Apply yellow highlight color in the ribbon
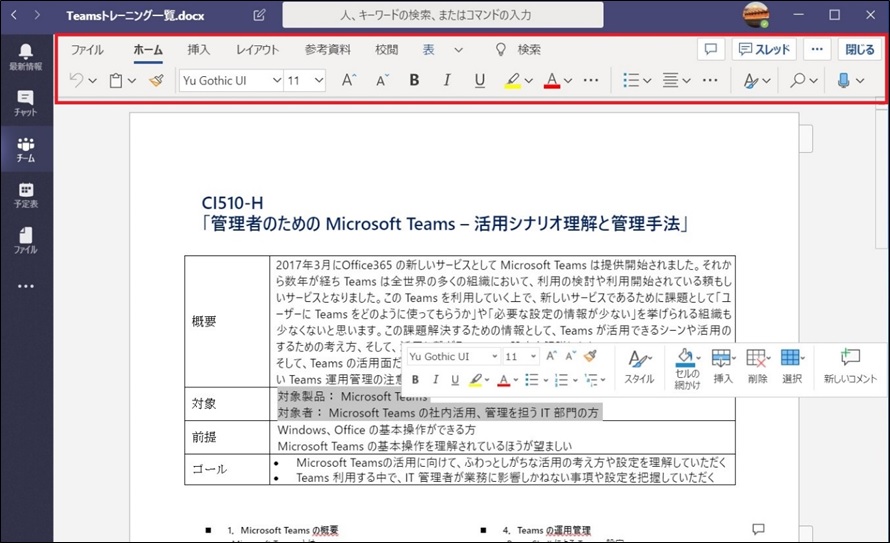Image resolution: width=890 pixels, height=543 pixels. coord(513,81)
